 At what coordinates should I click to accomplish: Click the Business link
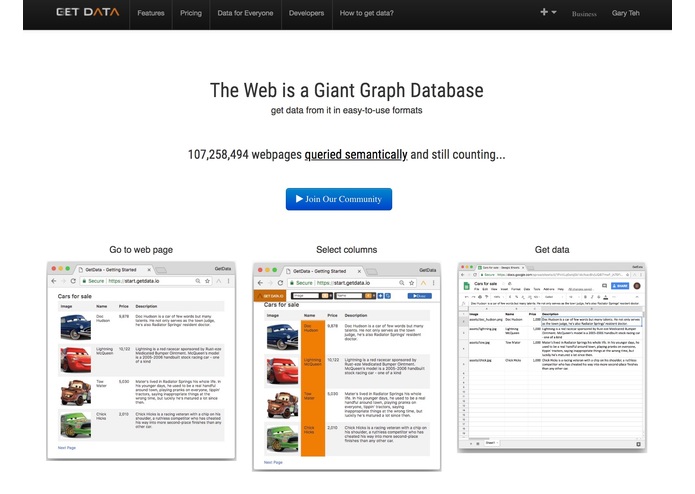(584, 14)
